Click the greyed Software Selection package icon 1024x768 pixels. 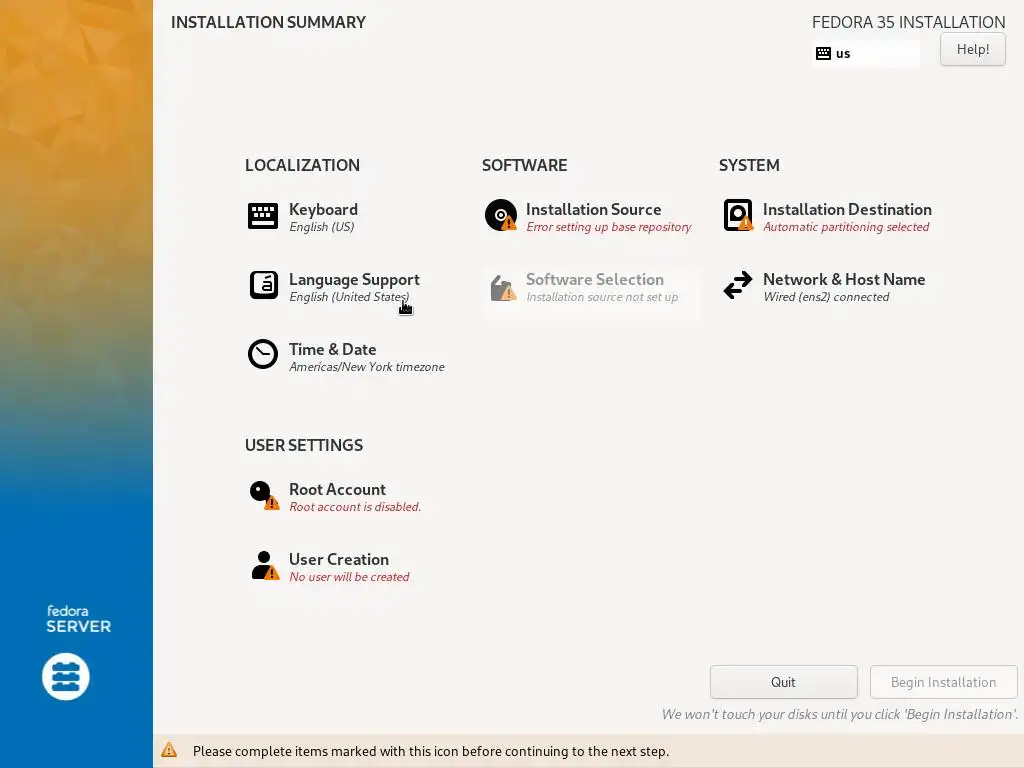pyautogui.click(x=503, y=287)
